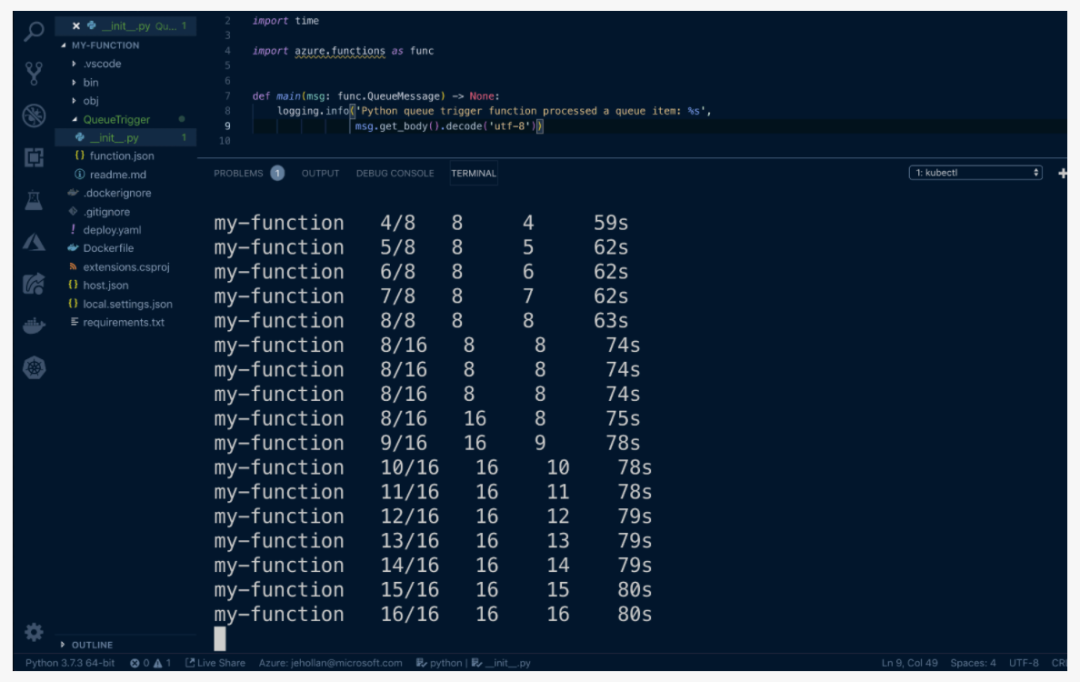
Task: Click 'import azure.functions as func' line
Action: (343, 50)
